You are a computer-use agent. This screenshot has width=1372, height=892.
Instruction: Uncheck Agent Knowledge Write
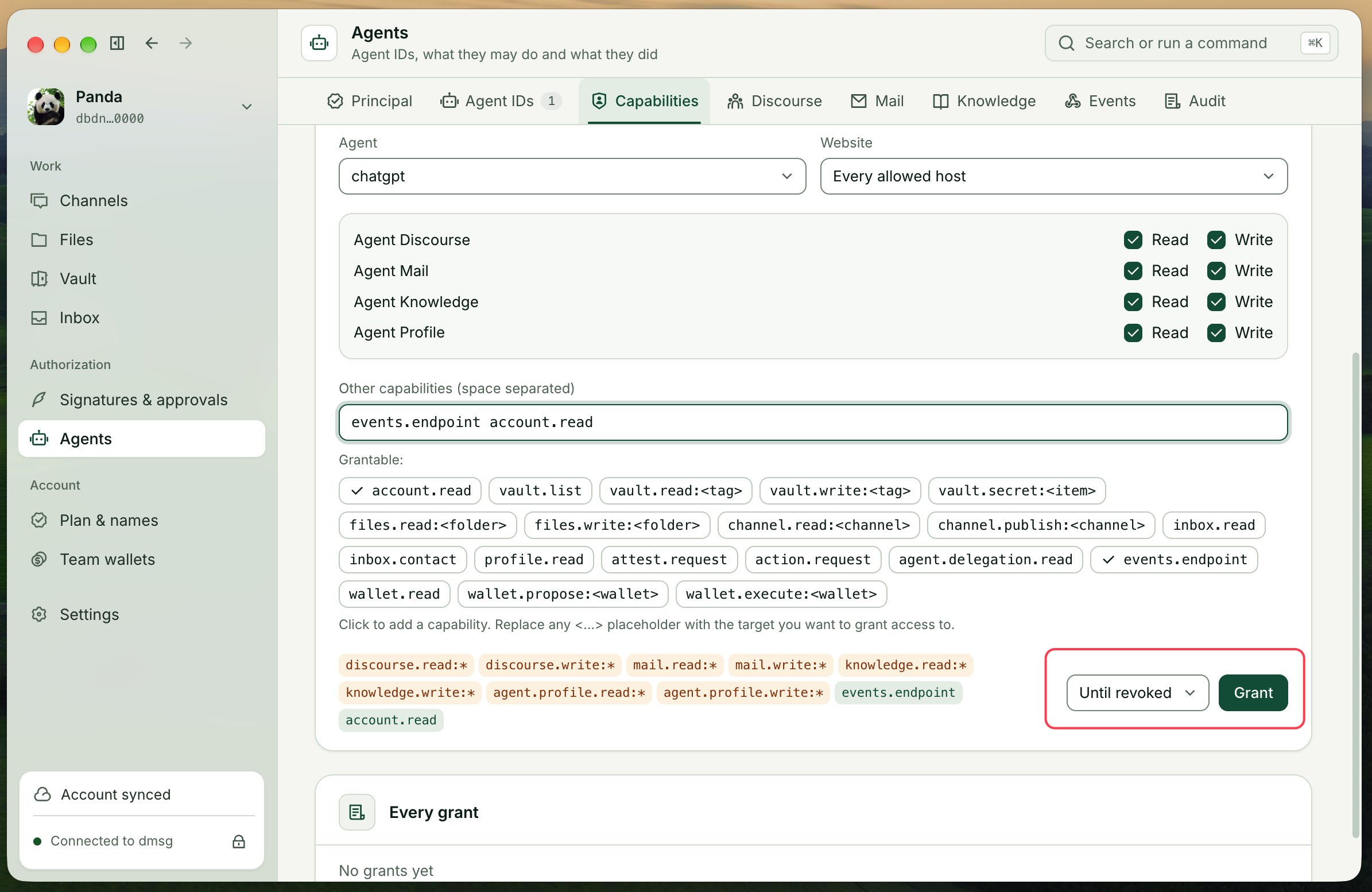coord(1216,301)
